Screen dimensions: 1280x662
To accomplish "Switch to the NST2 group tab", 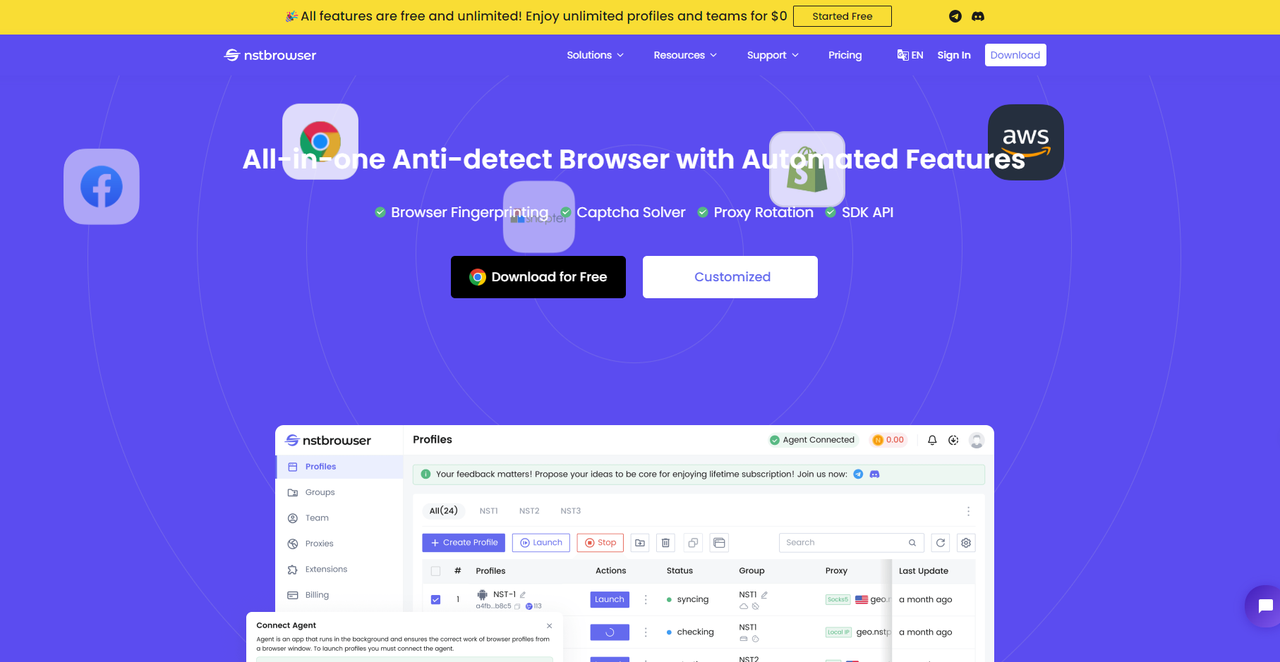I will (x=529, y=511).
